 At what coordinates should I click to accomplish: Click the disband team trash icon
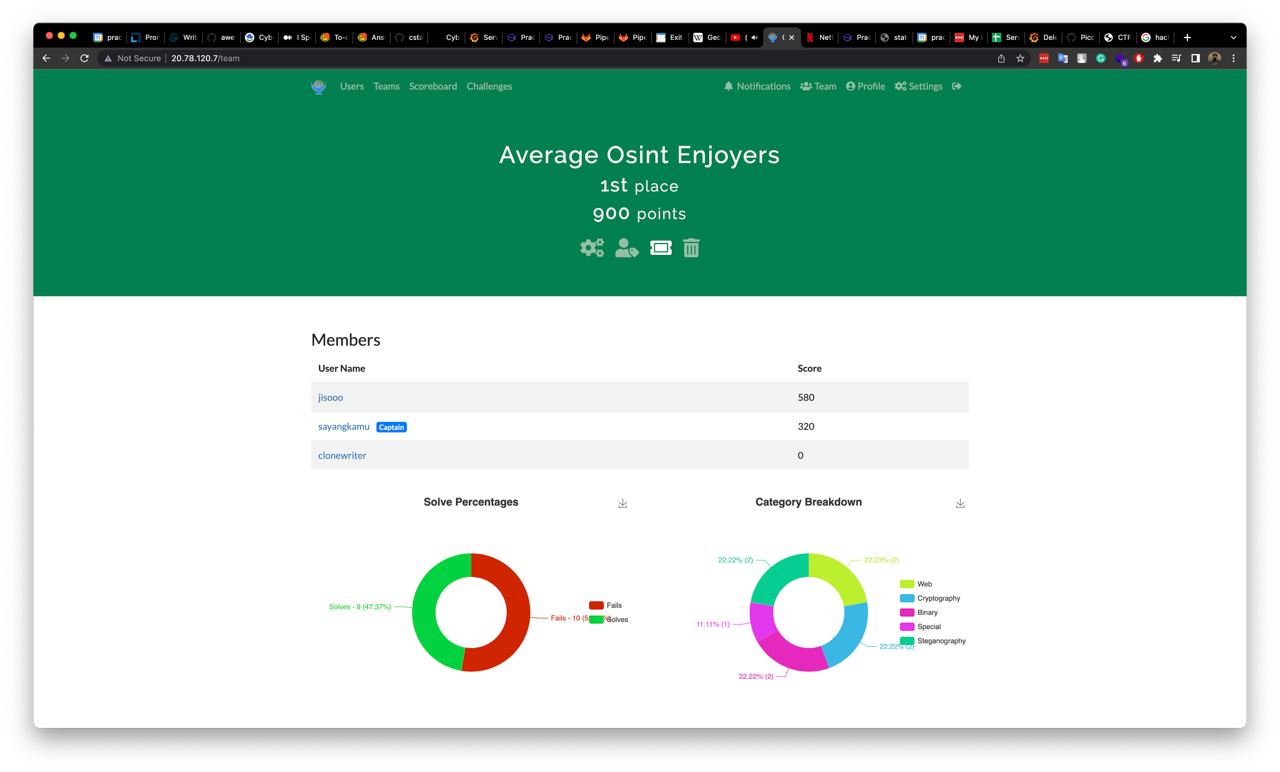691,248
